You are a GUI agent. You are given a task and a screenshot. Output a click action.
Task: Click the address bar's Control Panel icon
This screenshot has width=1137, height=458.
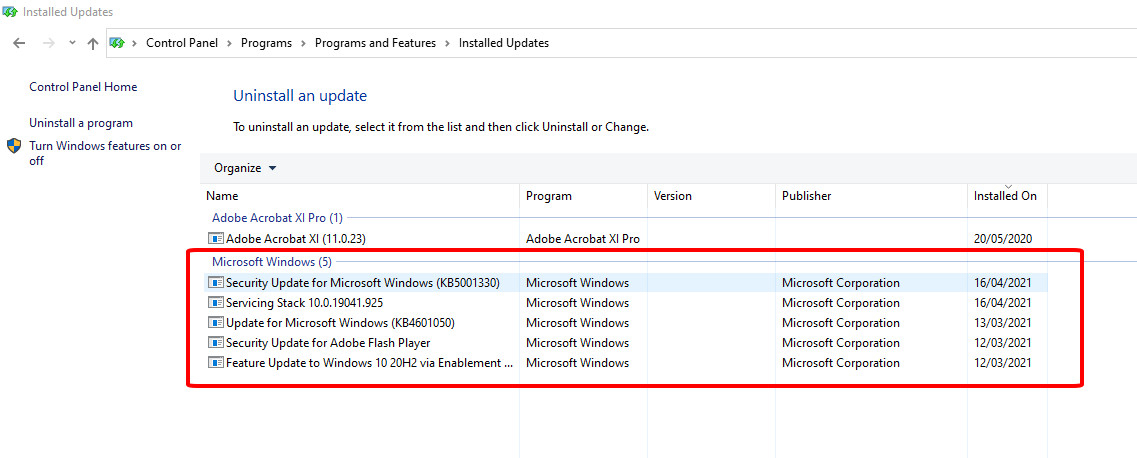(117, 43)
